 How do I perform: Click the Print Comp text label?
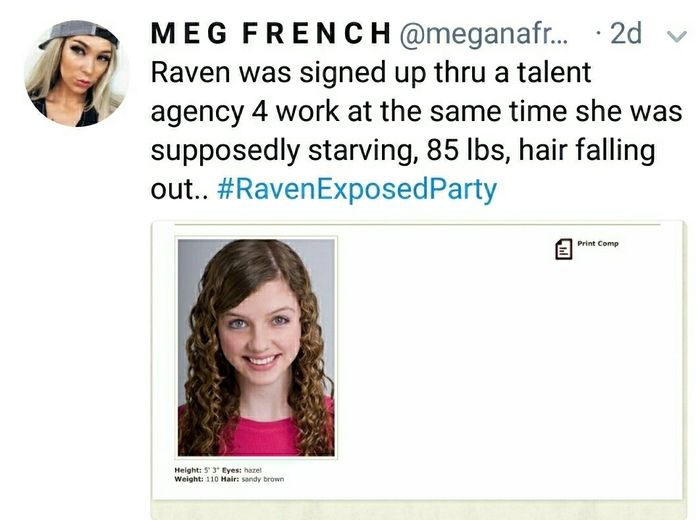(x=598, y=244)
